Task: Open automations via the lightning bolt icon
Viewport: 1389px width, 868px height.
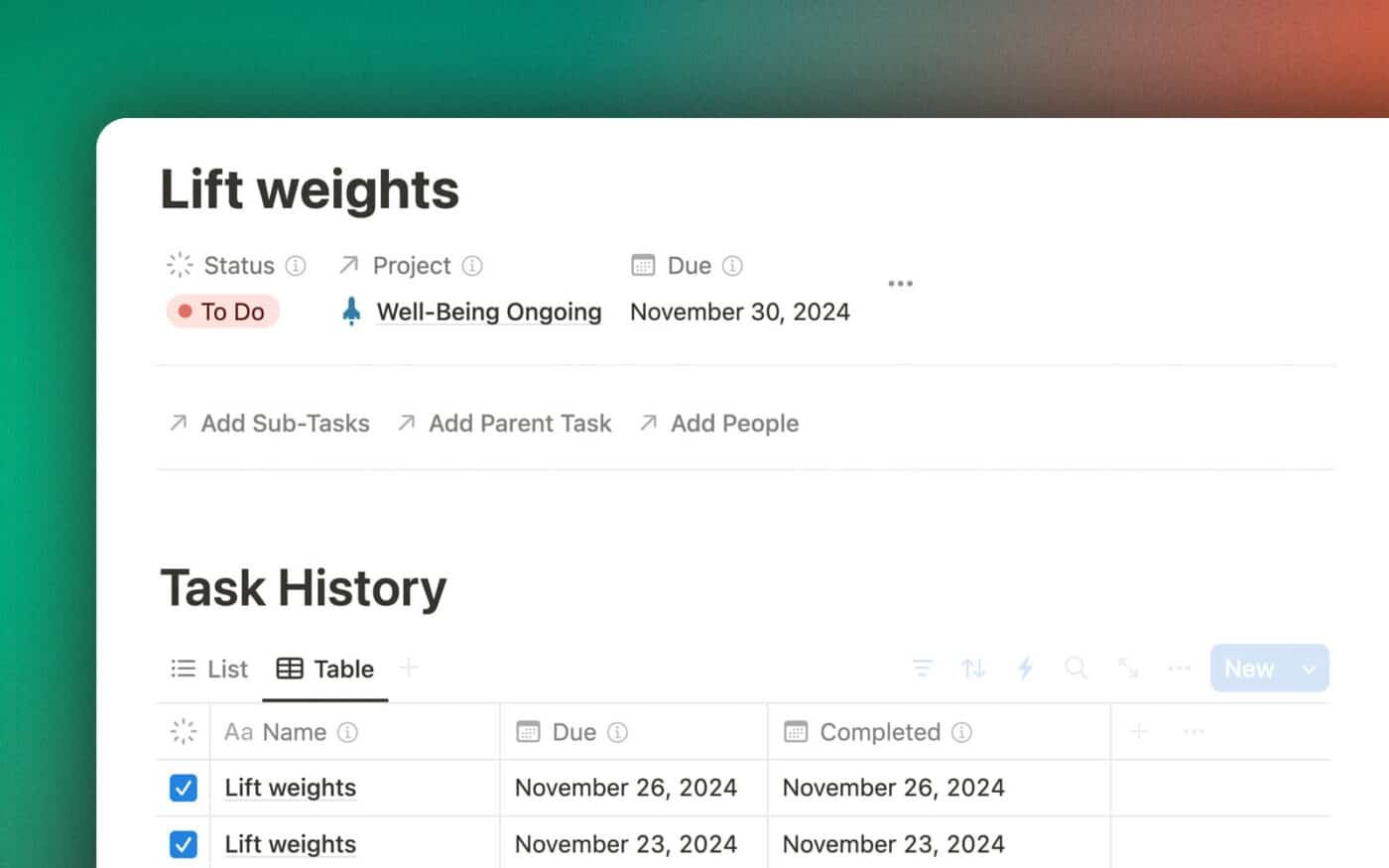Action: coord(1026,668)
